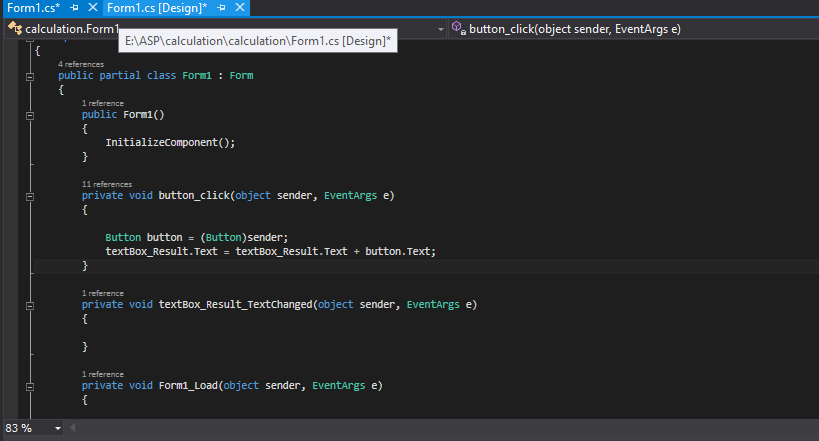Switch to the Form1.cs code tab
Viewport: 819px width, 441px height.
tap(33, 8)
